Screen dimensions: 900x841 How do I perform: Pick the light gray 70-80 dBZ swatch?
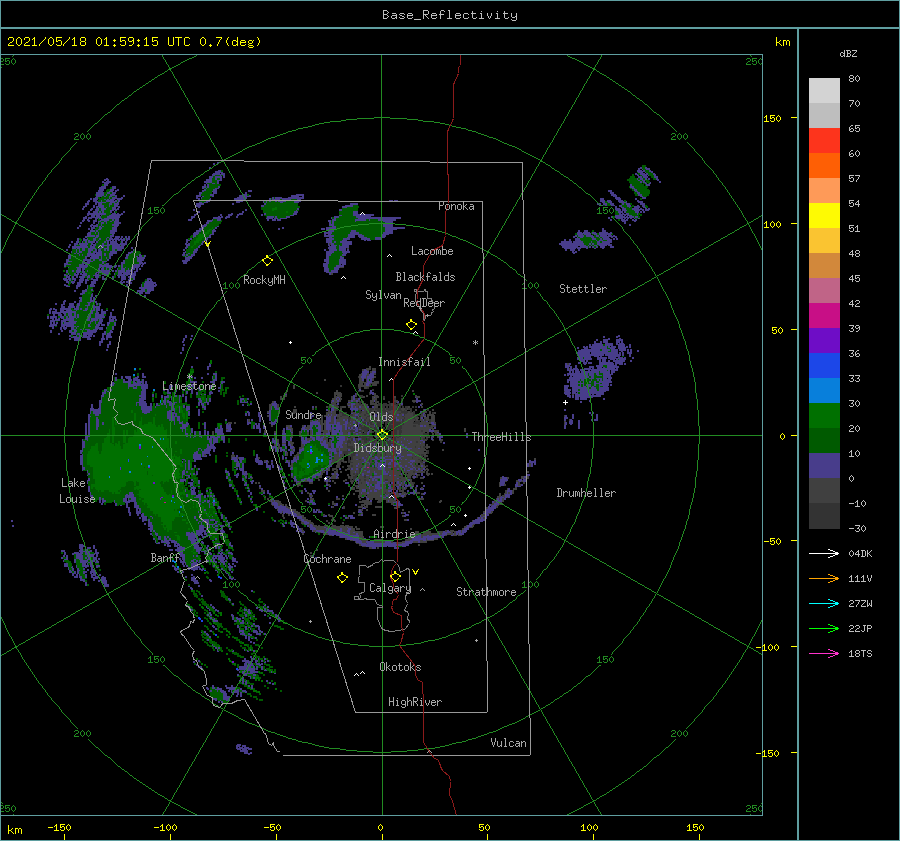pyautogui.click(x=824, y=91)
